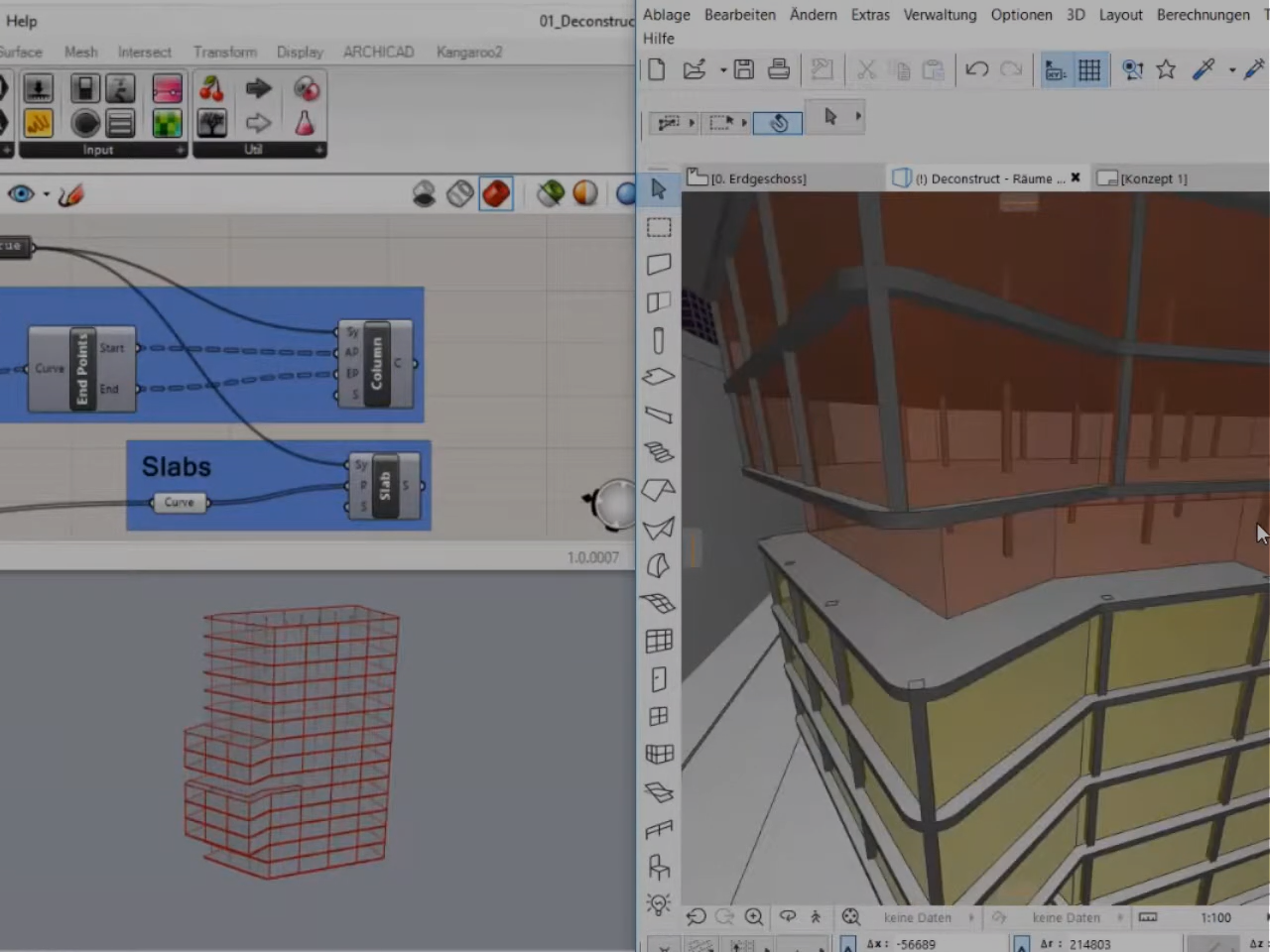Click the pink flask icon in Util
Image resolution: width=1270 pixels, height=952 pixels.
tap(305, 123)
